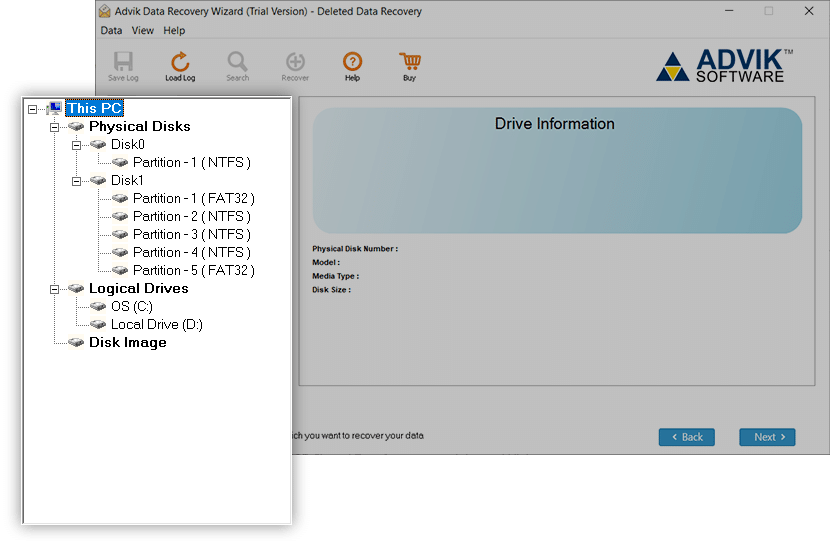Click the Advik Software logo
This screenshot has height=546, width=830.
point(724,66)
